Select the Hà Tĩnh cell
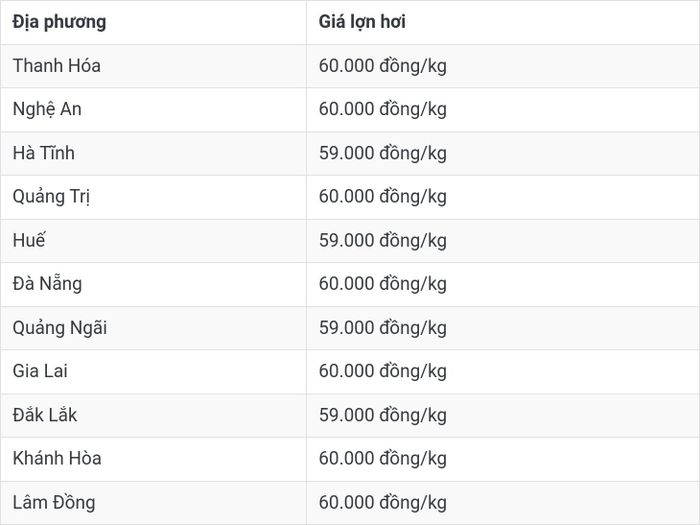Viewport: 700px width, 525px height. 153,153
